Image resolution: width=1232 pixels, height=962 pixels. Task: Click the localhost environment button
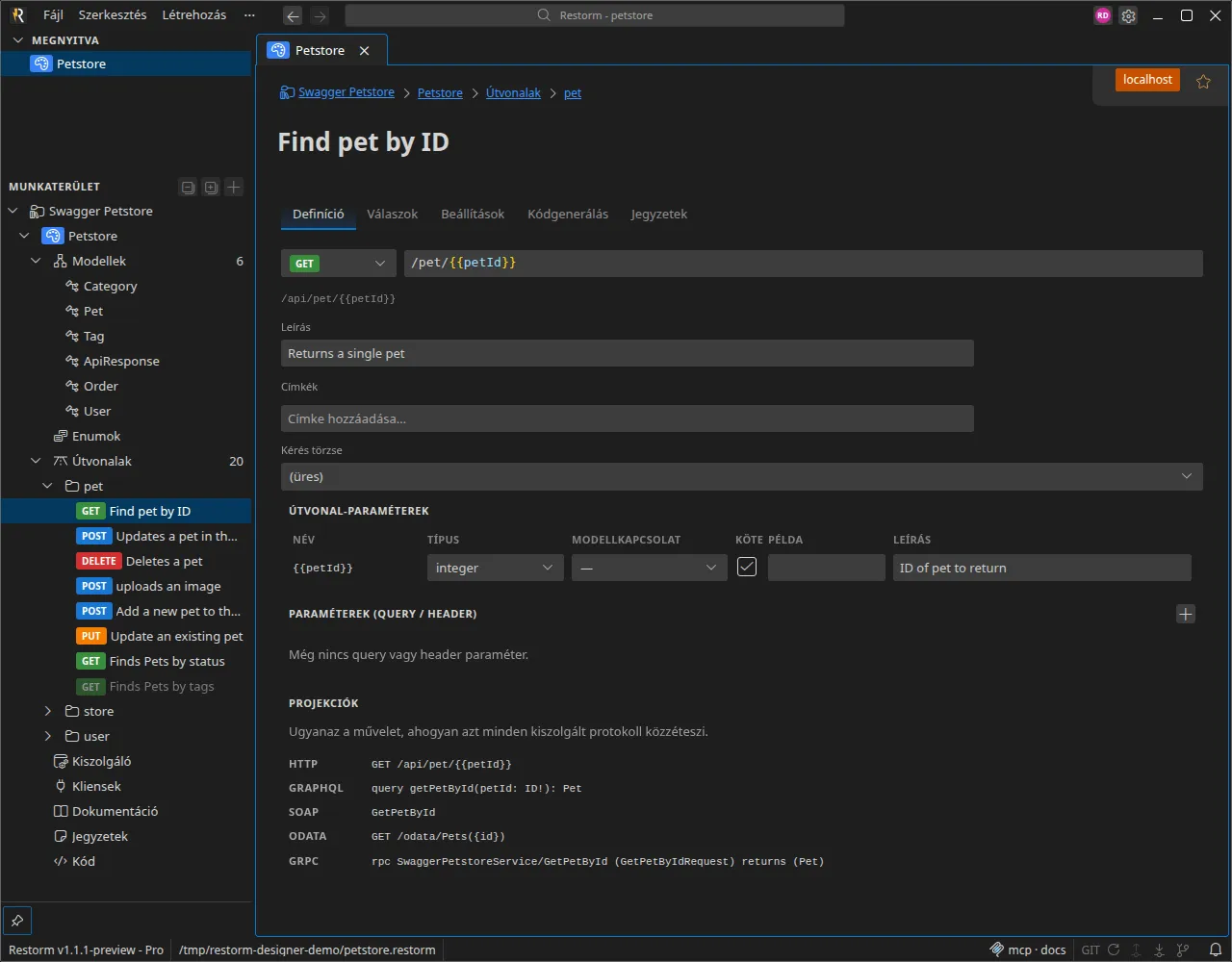[x=1147, y=80]
